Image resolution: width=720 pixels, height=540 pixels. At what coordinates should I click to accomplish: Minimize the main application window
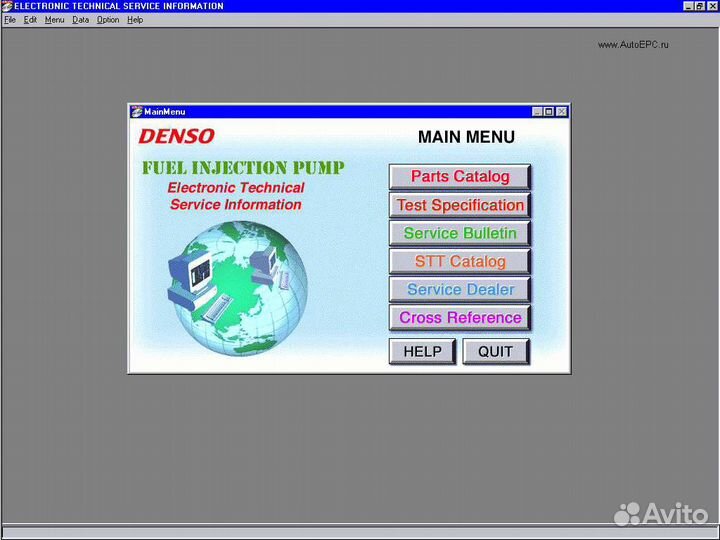(x=688, y=6)
